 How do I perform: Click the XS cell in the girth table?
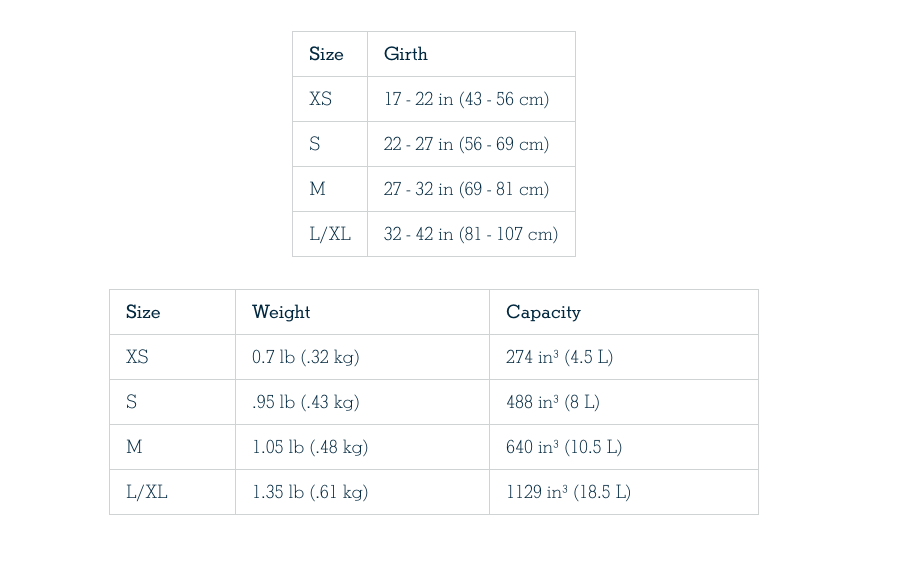321,99
